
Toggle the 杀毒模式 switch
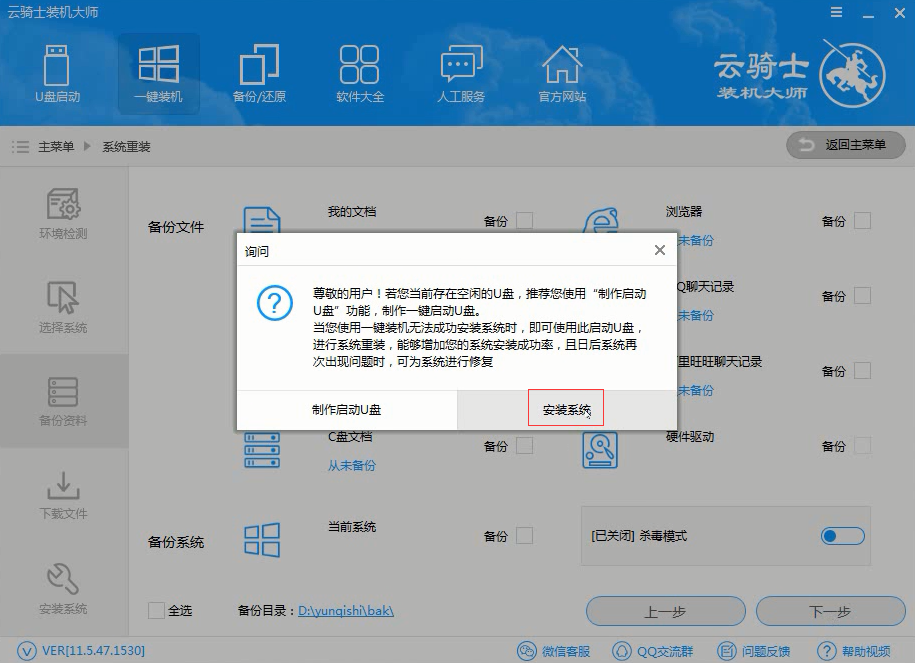point(842,537)
